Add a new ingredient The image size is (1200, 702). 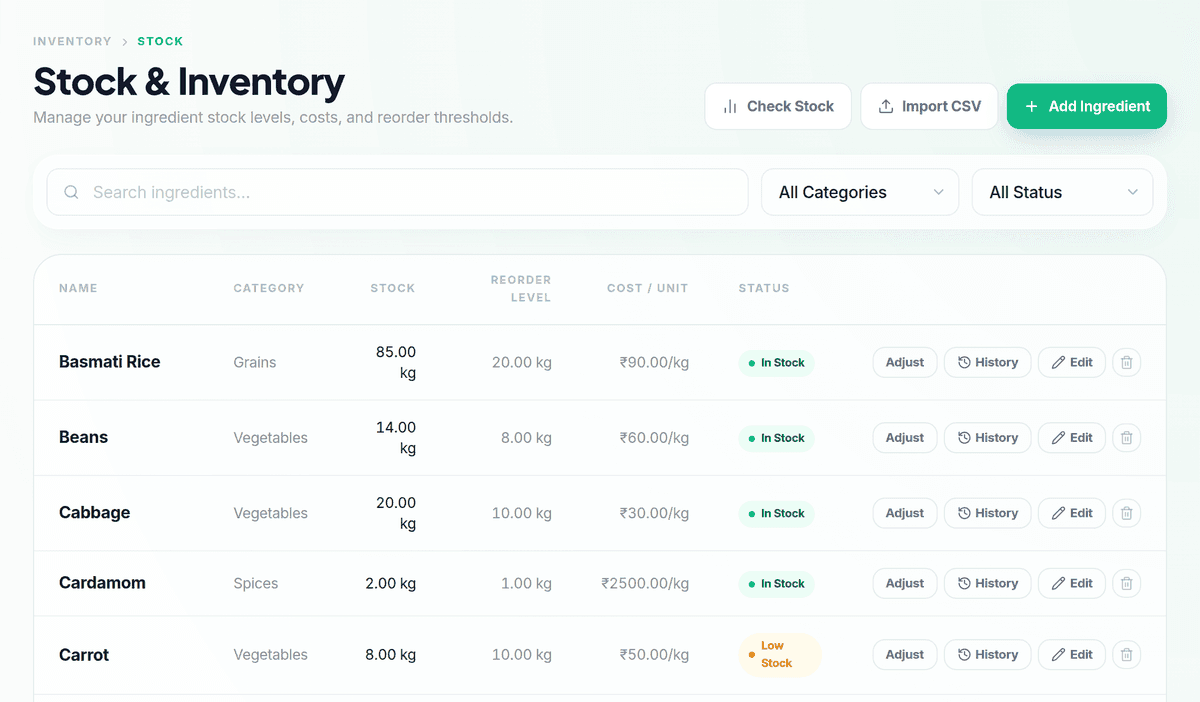pyautogui.click(x=1087, y=106)
